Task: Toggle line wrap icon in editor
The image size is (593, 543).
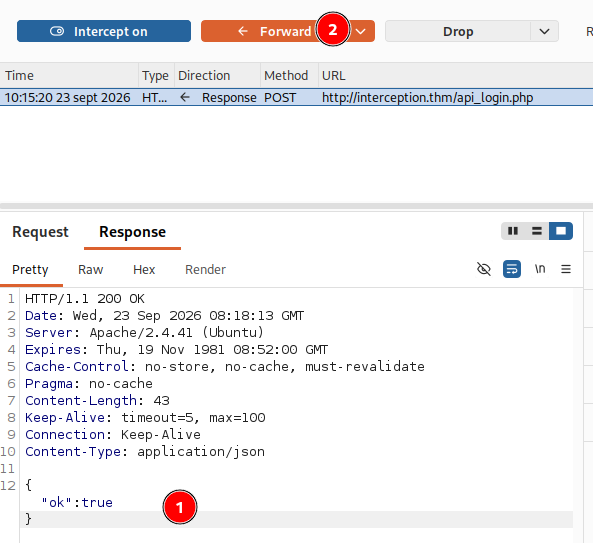Action: pyautogui.click(x=512, y=269)
